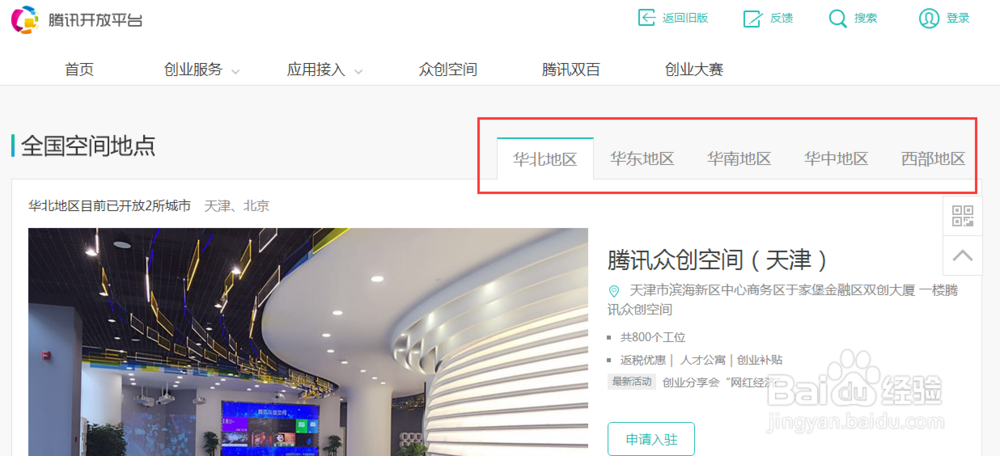Open the QR code icon on right edge
Screen dimensions: 1000x456
pyautogui.click(x=962, y=216)
